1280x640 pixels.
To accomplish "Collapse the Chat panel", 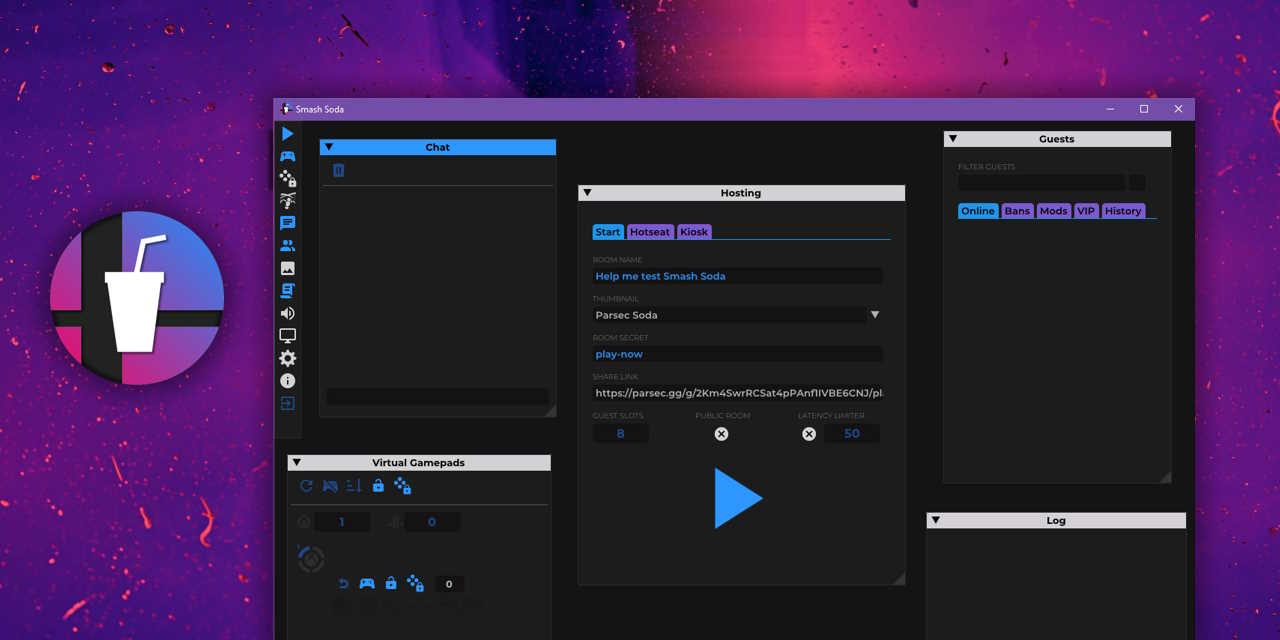I will 329,147.
